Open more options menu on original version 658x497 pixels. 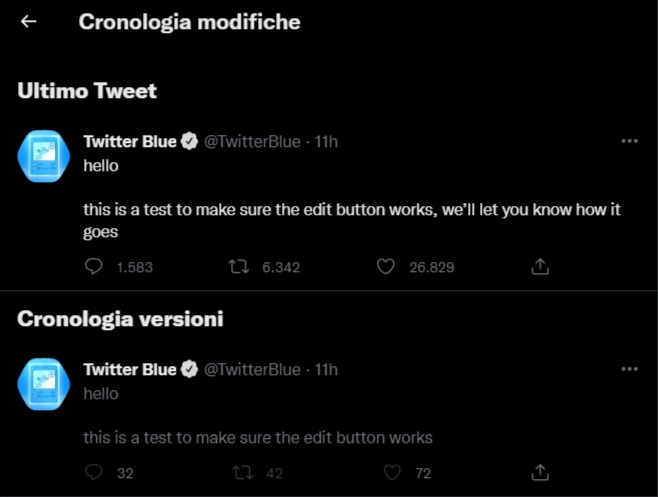[629, 369]
